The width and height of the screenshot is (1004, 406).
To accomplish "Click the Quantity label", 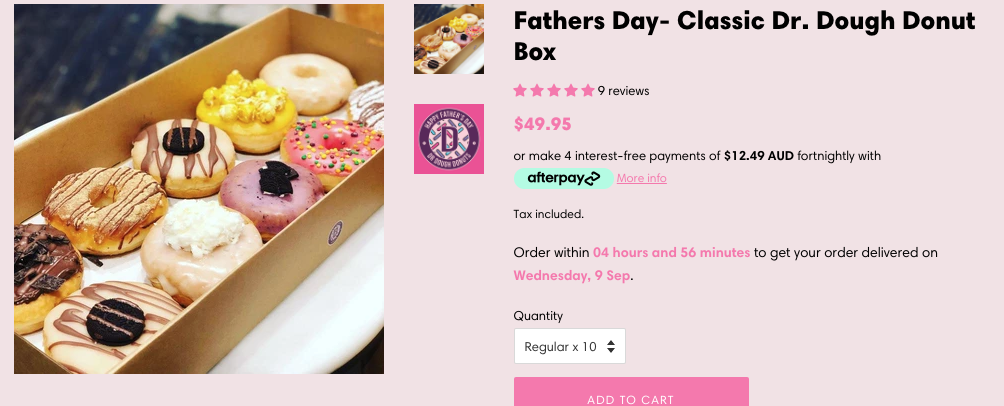I will click(x=538, y=316).
